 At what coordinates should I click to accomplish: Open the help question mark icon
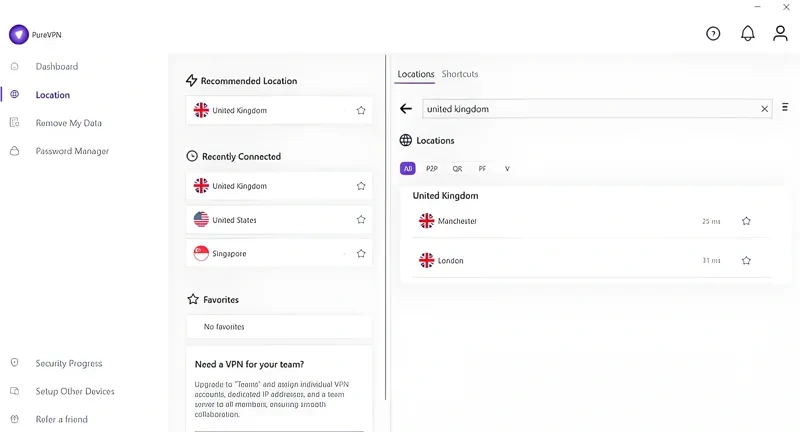click(713, 34)
